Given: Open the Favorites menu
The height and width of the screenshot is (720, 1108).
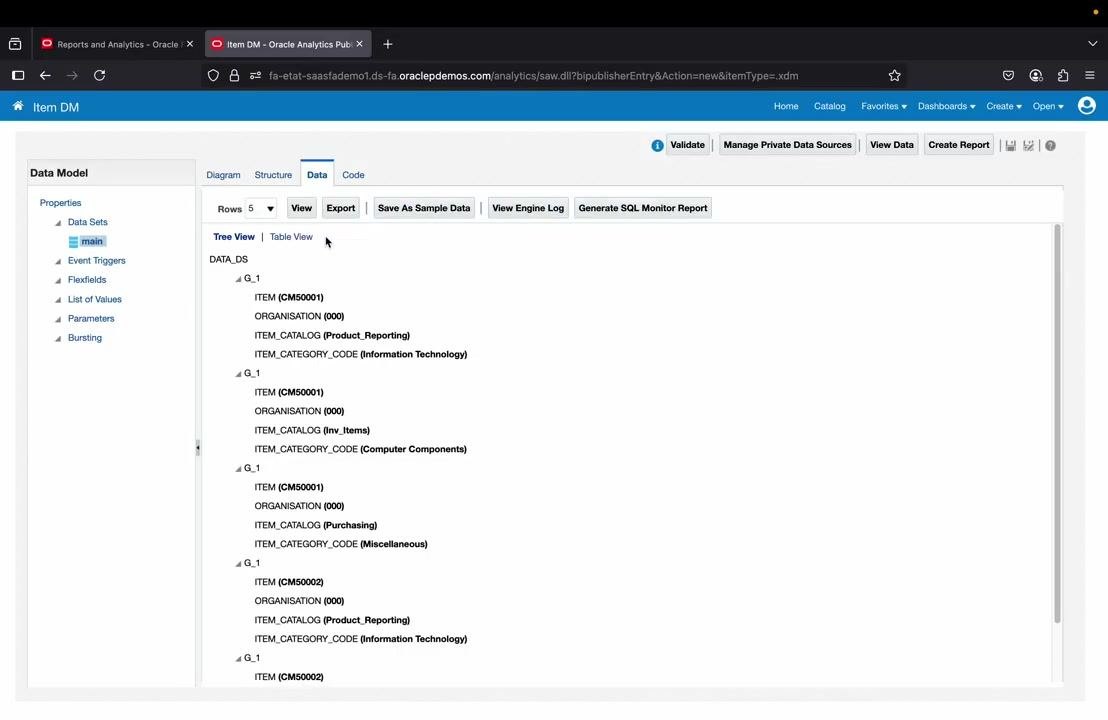Looking at the screenshot, I should click(883, 106).
